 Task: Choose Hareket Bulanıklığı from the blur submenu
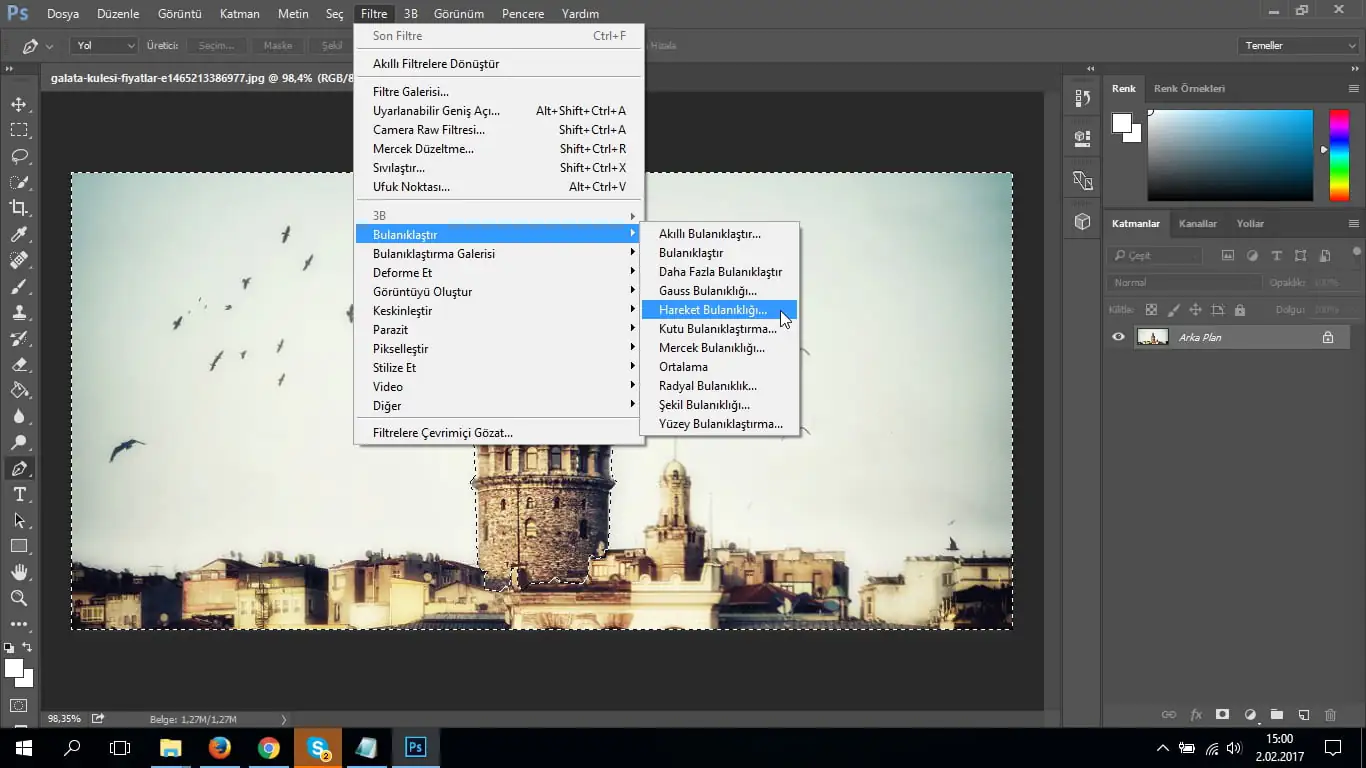(713, 310)
